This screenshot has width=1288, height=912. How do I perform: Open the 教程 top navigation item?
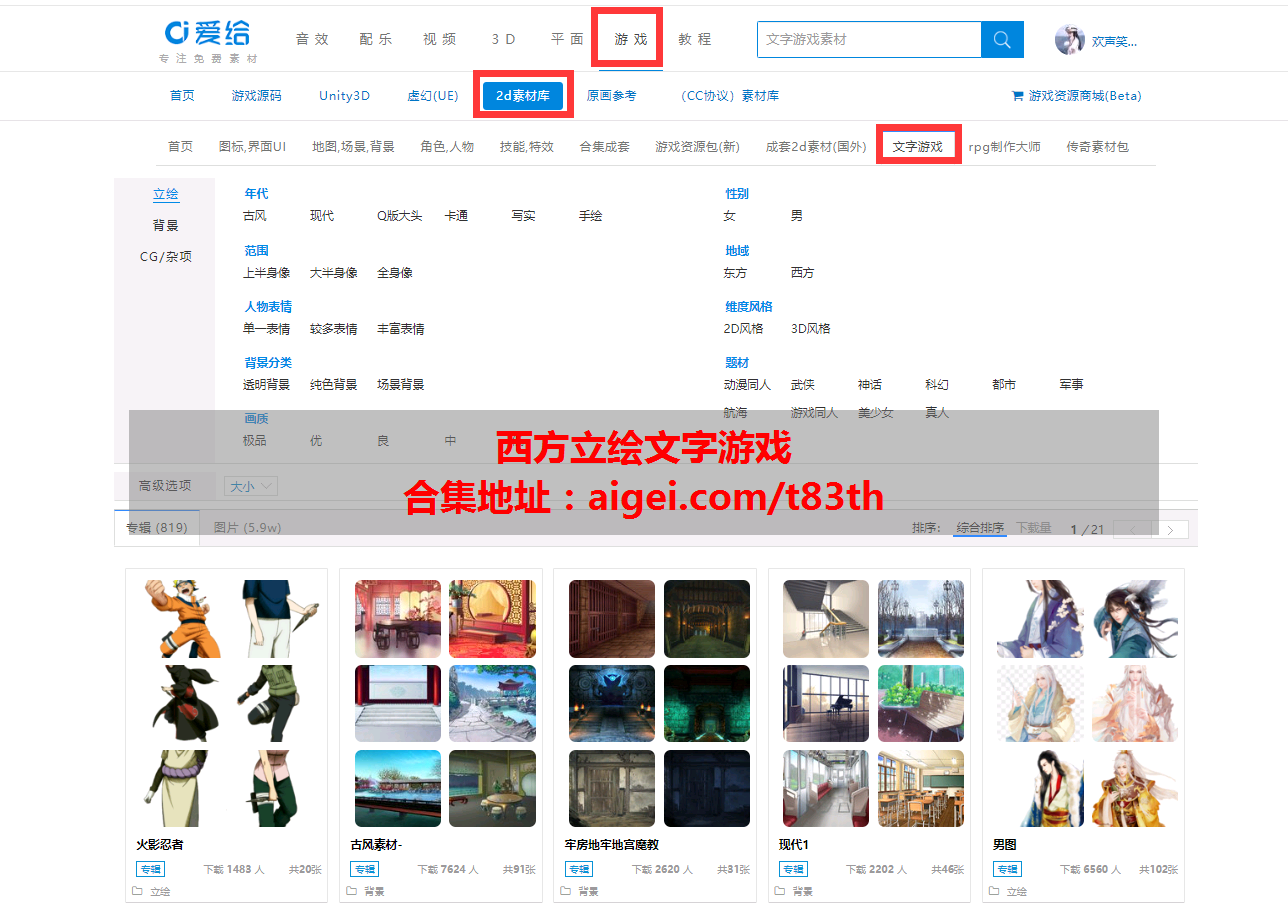pyautogui.click(x=695, y=39)
